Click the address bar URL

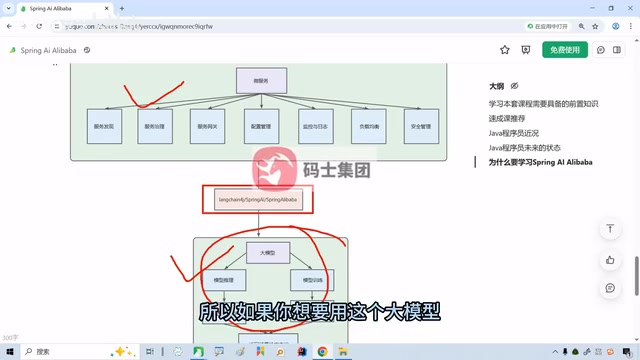[139, 27]
